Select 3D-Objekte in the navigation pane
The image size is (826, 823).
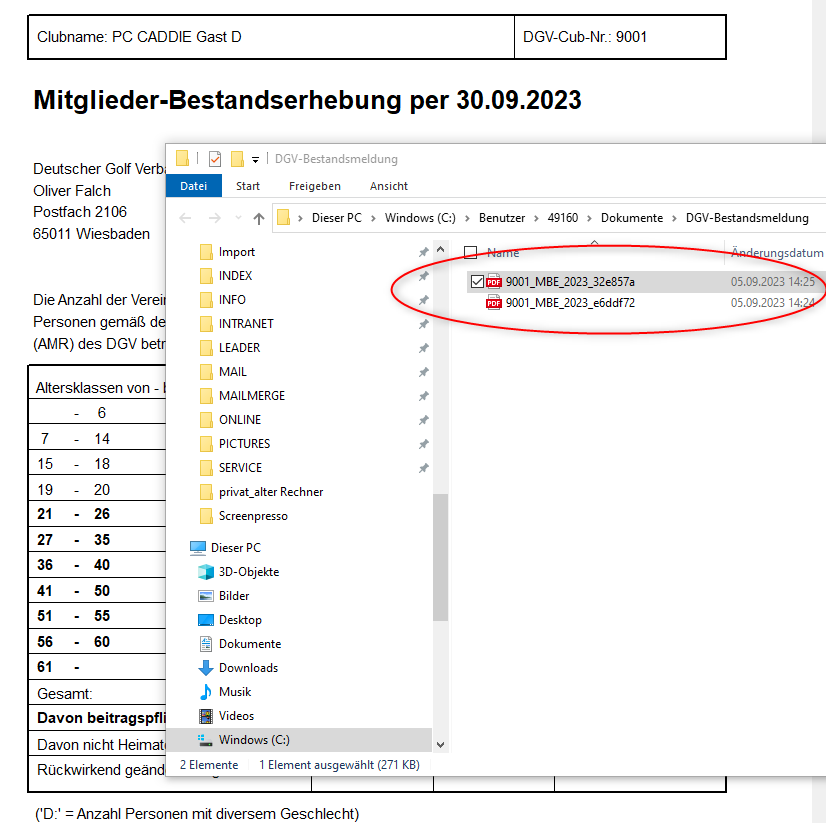click(x=249, y=572)
